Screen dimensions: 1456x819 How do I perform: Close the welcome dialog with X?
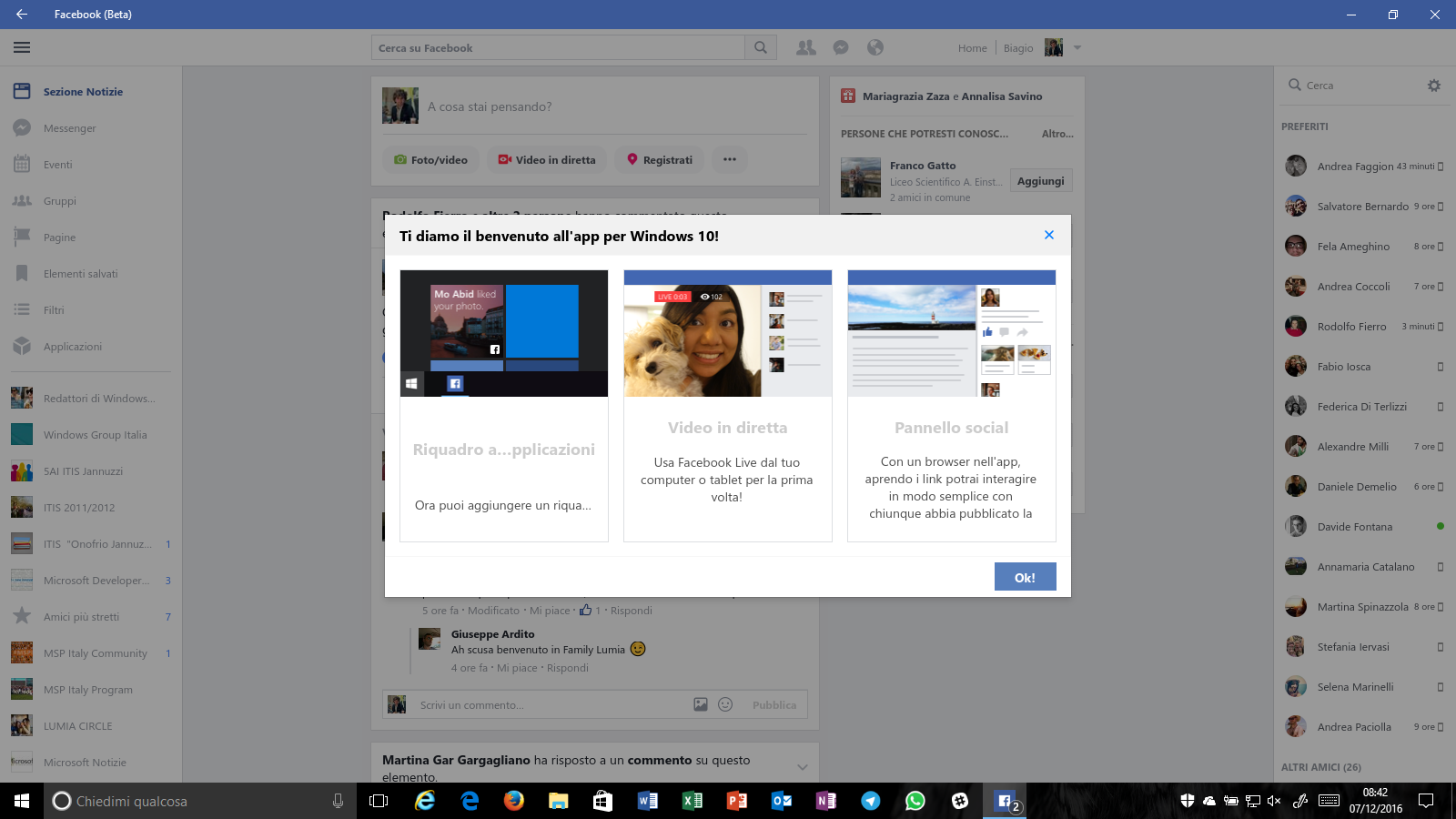[1049, 235]
